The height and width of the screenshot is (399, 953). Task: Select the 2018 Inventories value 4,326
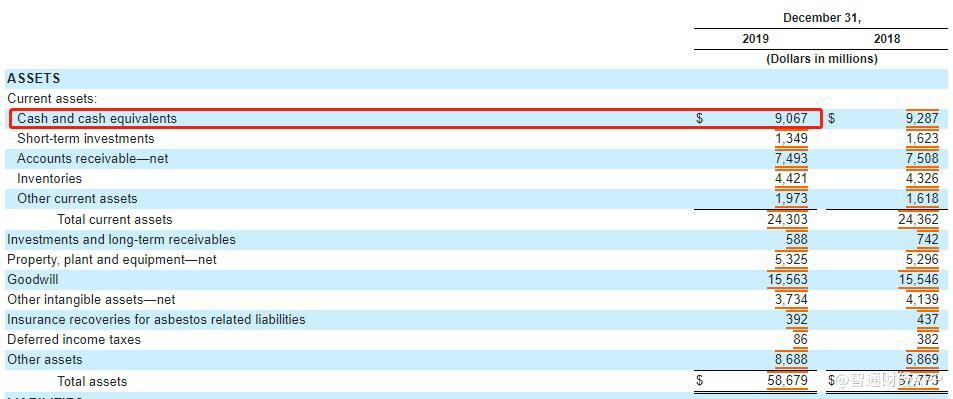click(922, 179)
